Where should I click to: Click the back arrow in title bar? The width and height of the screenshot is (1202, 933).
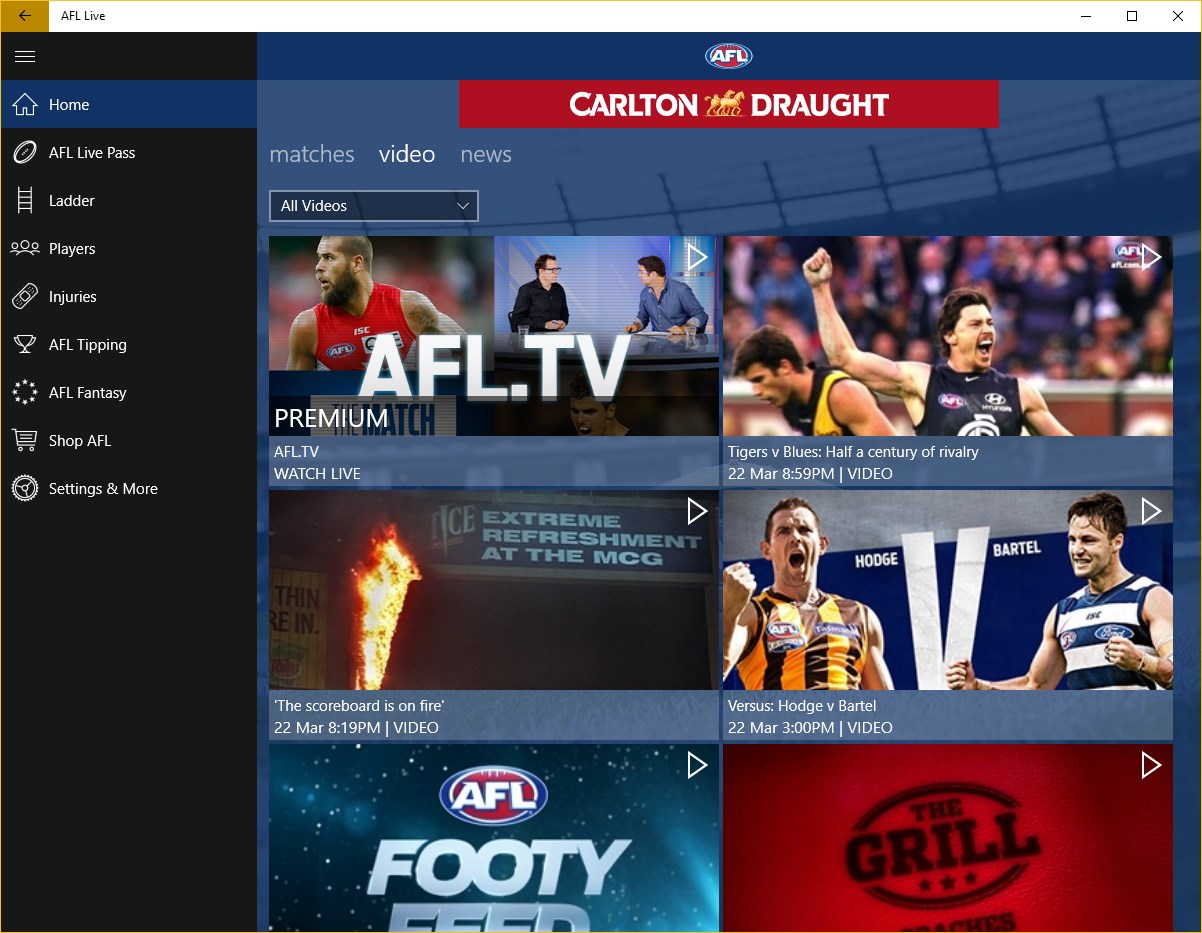24,16
